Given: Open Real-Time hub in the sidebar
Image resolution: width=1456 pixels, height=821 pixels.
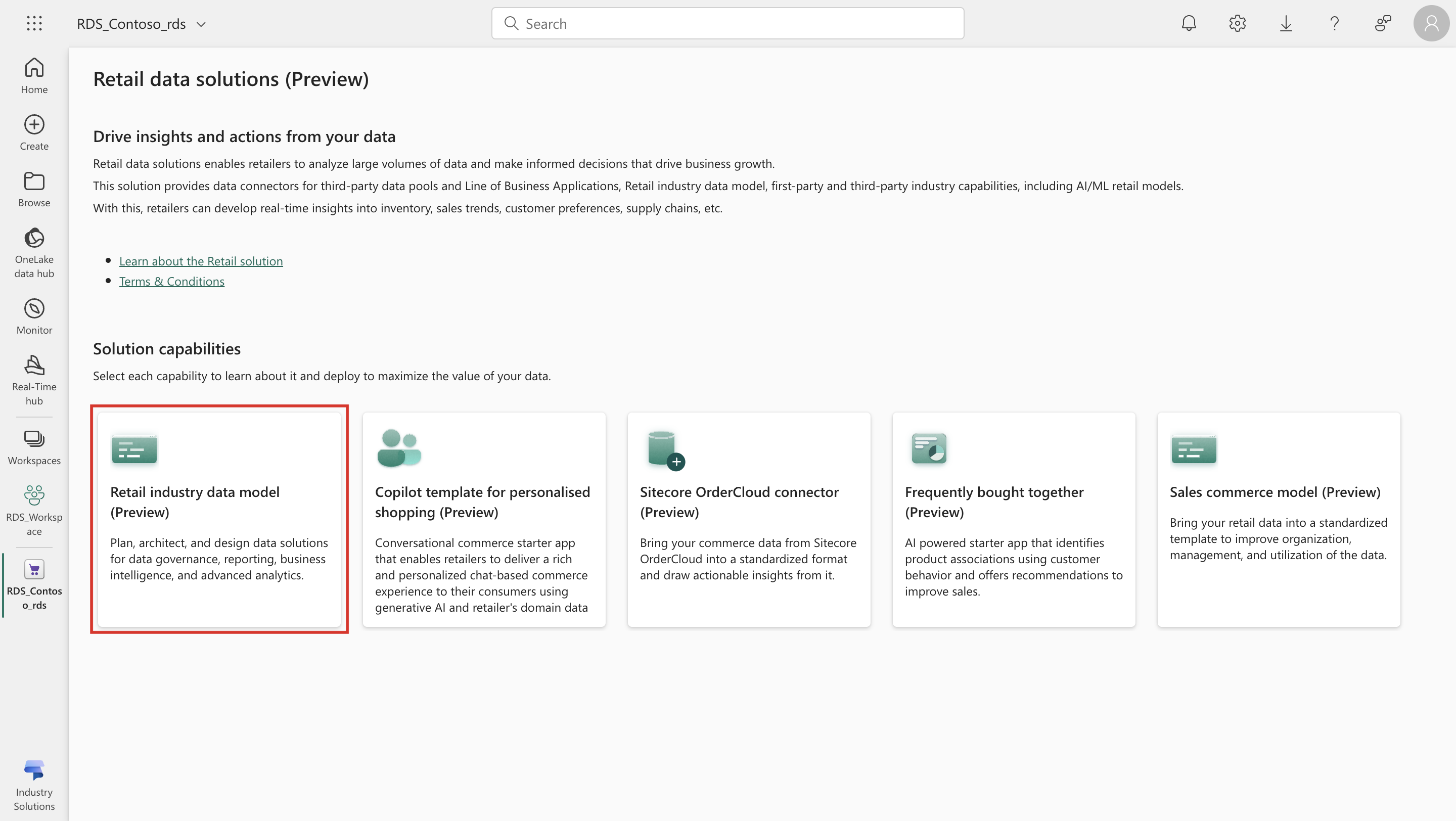Looking at the screenshot, I should pyautogui.click(x=34, y=380).
